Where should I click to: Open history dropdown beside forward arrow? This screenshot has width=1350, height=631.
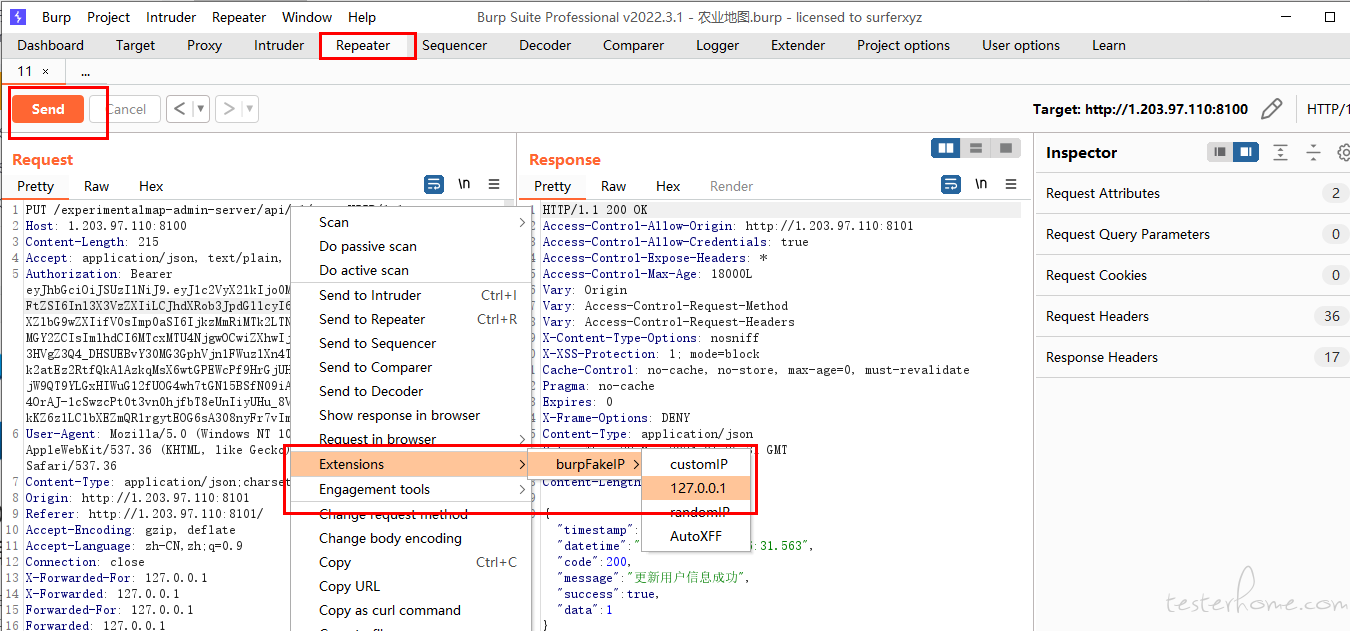(x=250, y=109)
